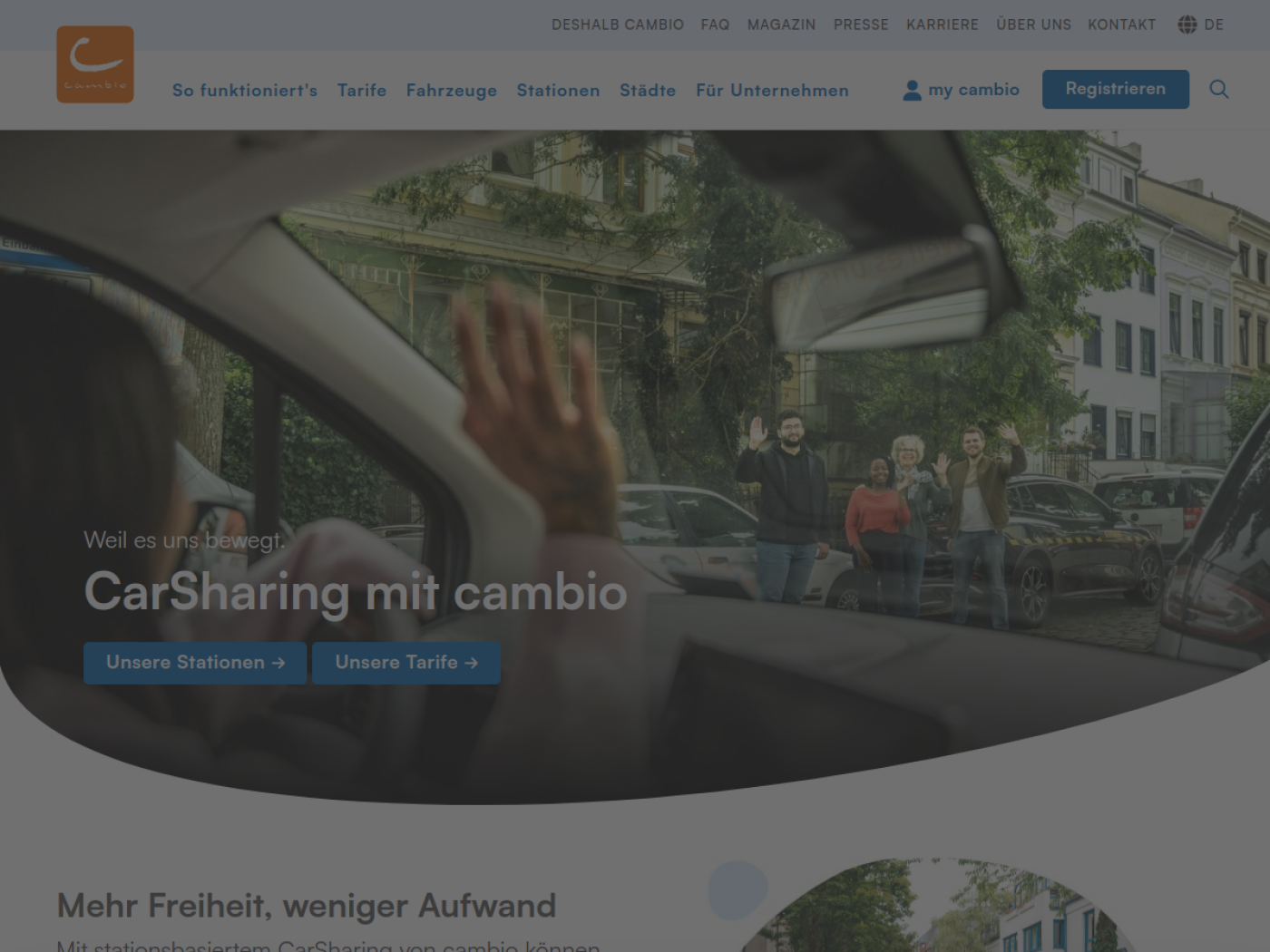The image size is (1270, 952).
Task: Open the Karriere link
Action: [x=943, y=24]
